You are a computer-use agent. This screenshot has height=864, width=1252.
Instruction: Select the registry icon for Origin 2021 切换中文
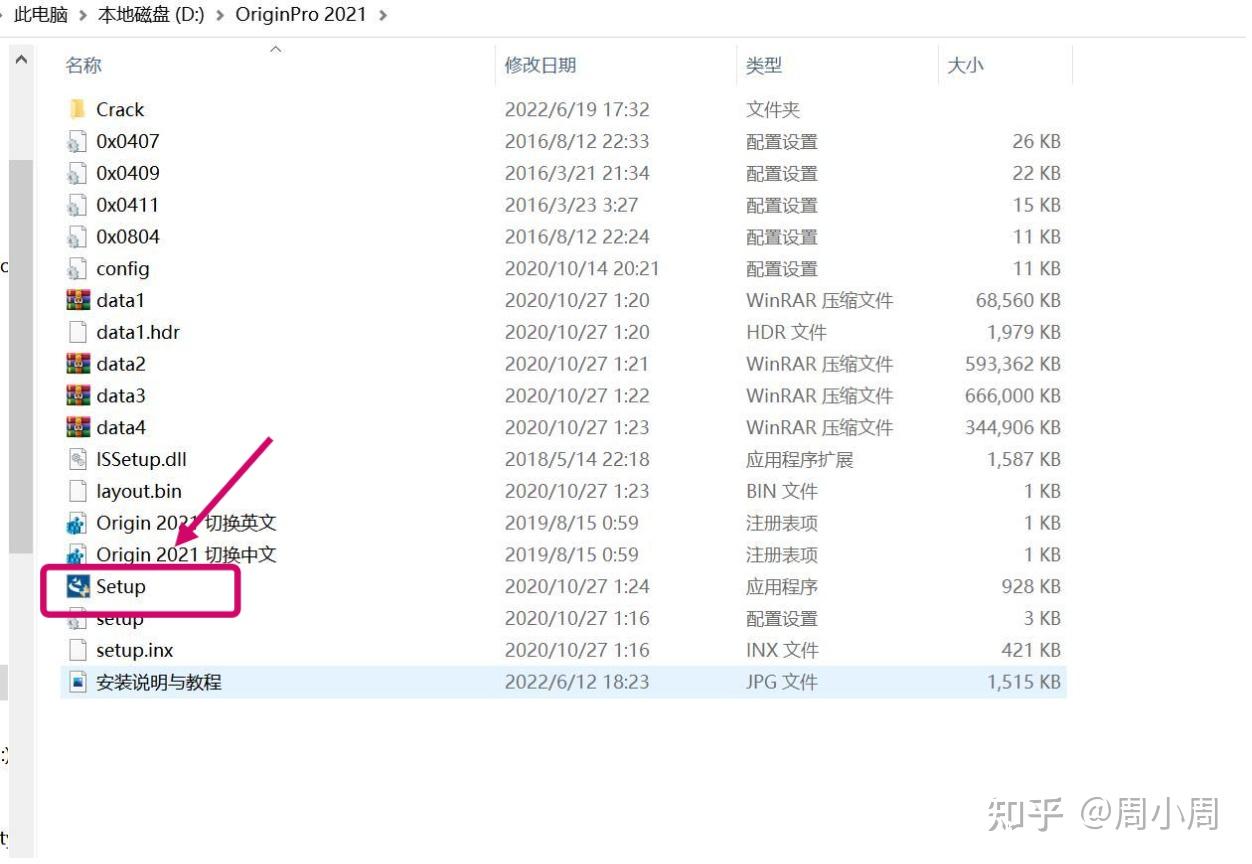pos(78,554)
